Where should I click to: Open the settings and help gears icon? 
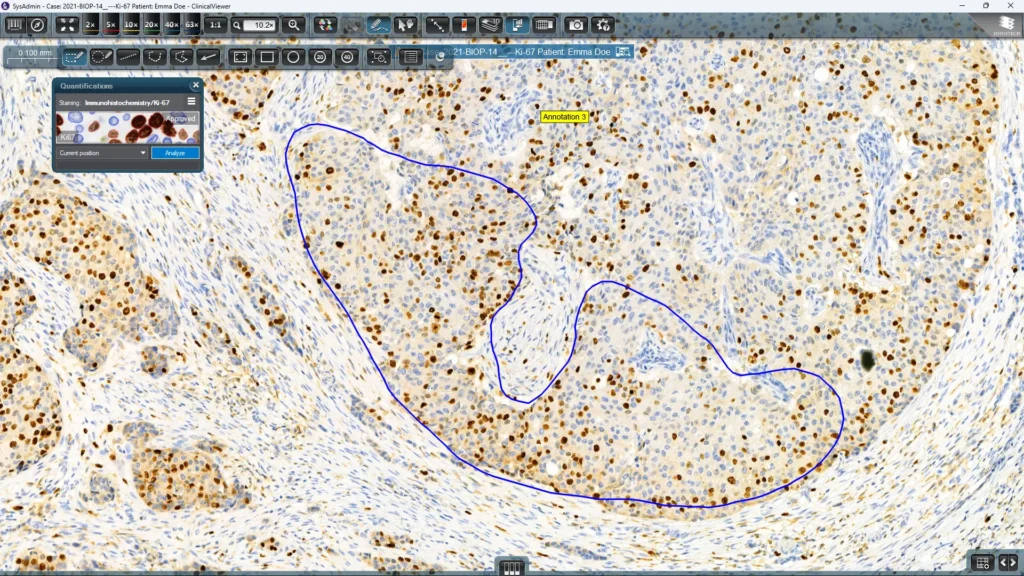[x=603, y=25]
